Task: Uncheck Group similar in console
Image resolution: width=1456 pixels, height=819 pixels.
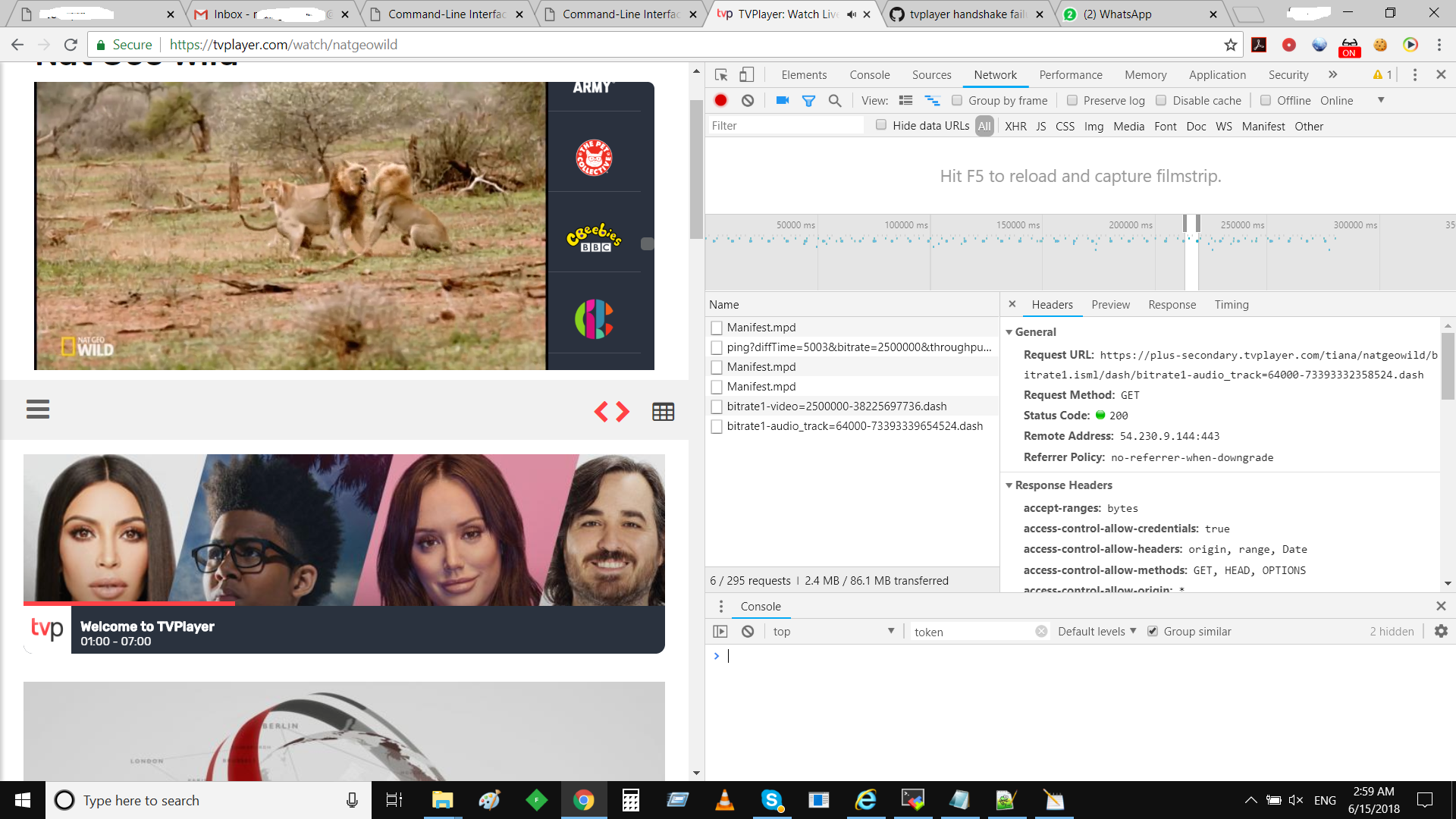Action: click(1153, 631)
